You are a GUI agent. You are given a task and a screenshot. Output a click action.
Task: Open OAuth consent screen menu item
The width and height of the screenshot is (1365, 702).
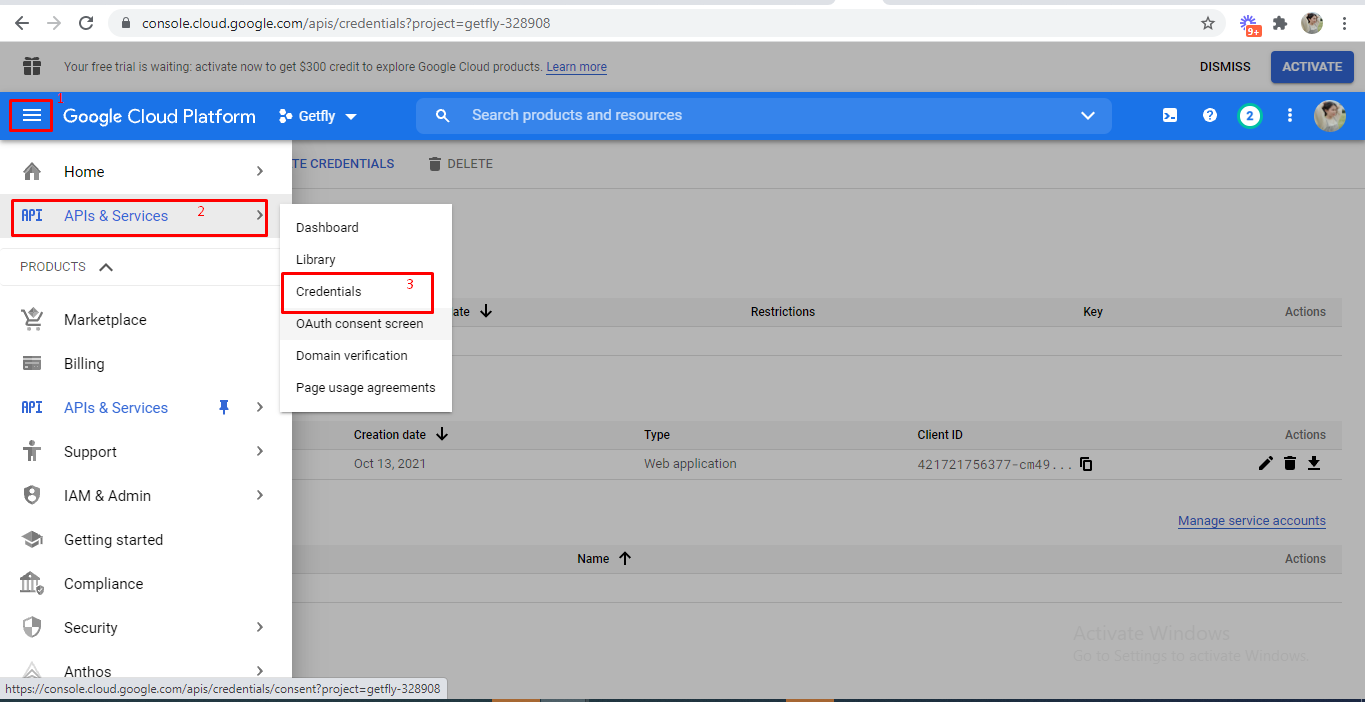(x=359, y=323)
